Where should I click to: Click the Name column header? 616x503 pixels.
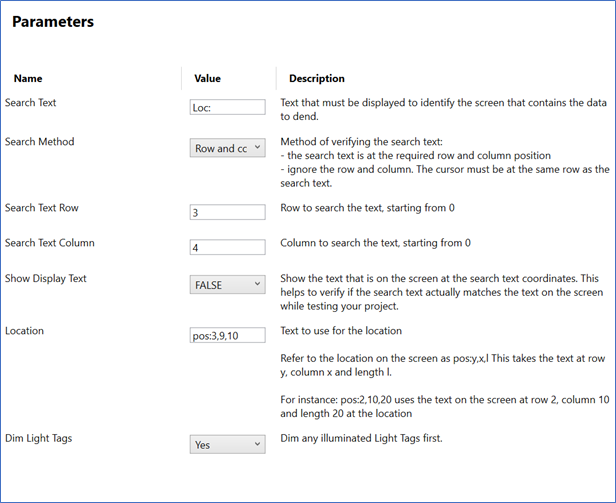28,79
